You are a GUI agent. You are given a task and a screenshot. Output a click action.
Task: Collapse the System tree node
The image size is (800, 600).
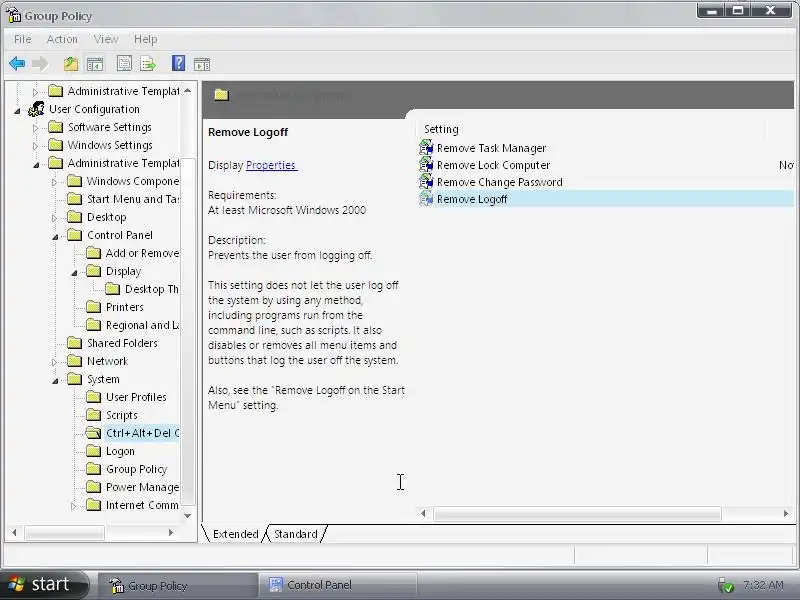coord(55,381)
